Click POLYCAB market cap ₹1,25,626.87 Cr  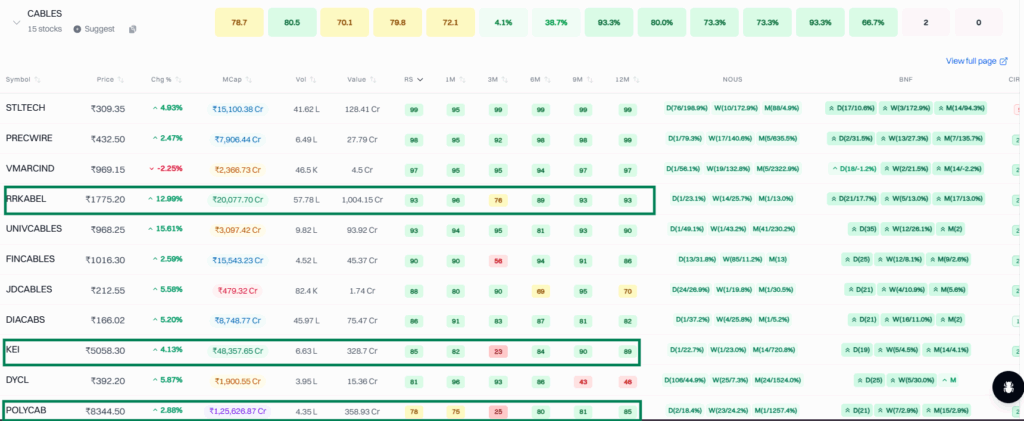(238, 411)
